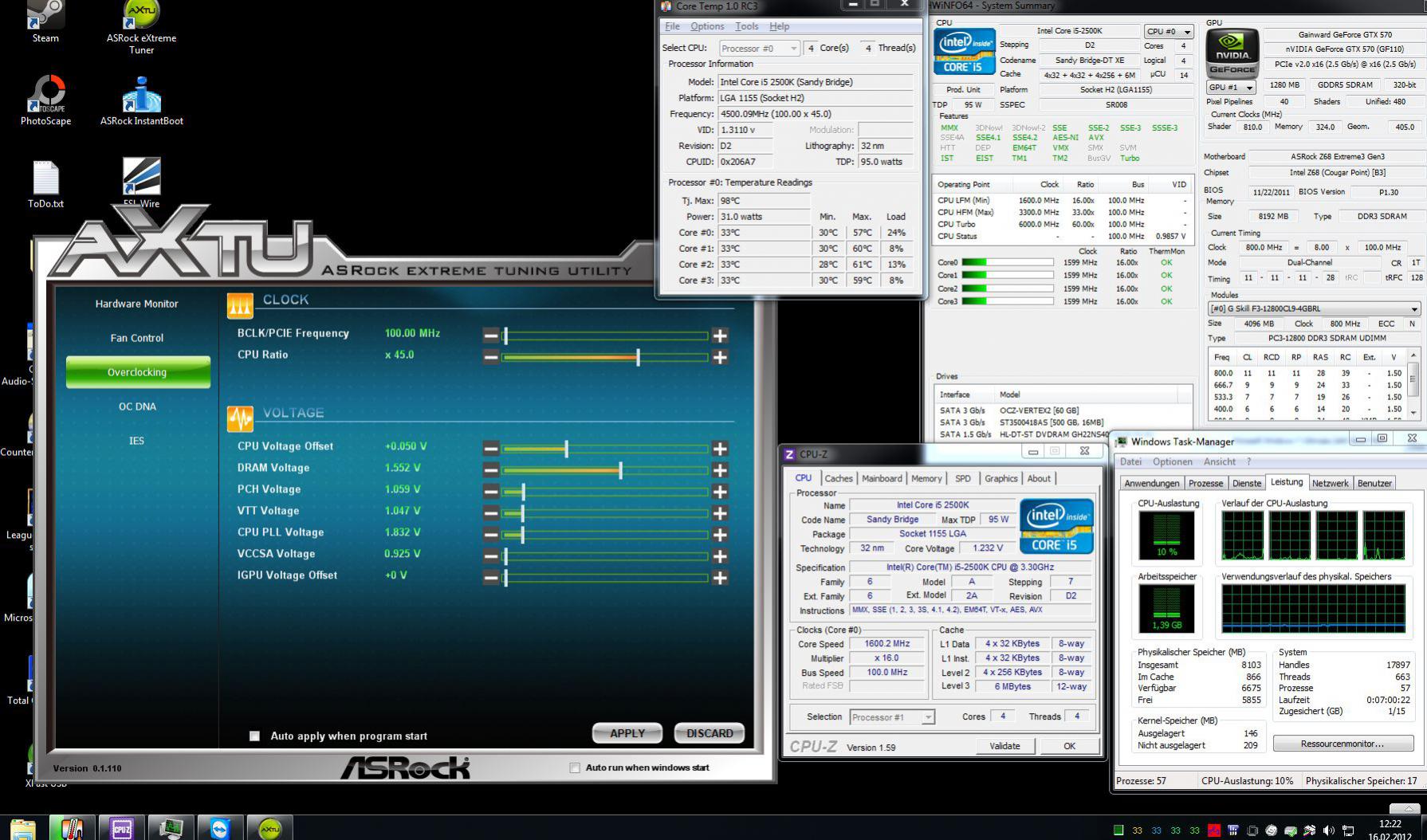Click CPU-Z icon in the taskbar

122,828
